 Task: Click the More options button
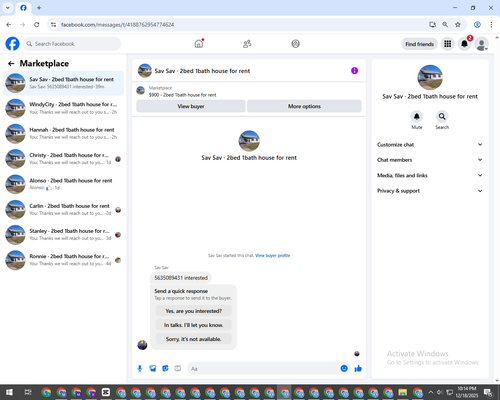pyautogui.click(x=304, y=106)
